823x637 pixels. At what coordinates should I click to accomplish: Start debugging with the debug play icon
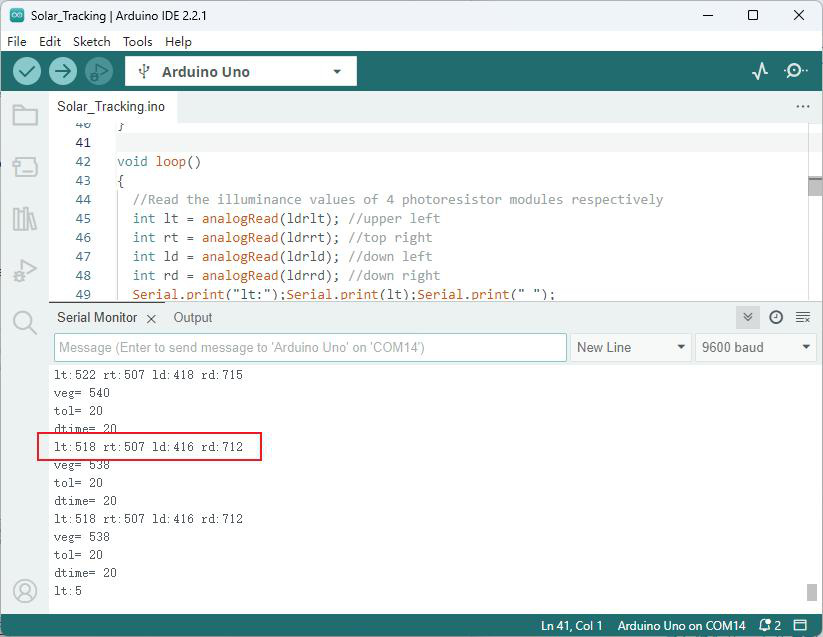tap(99, 71)
